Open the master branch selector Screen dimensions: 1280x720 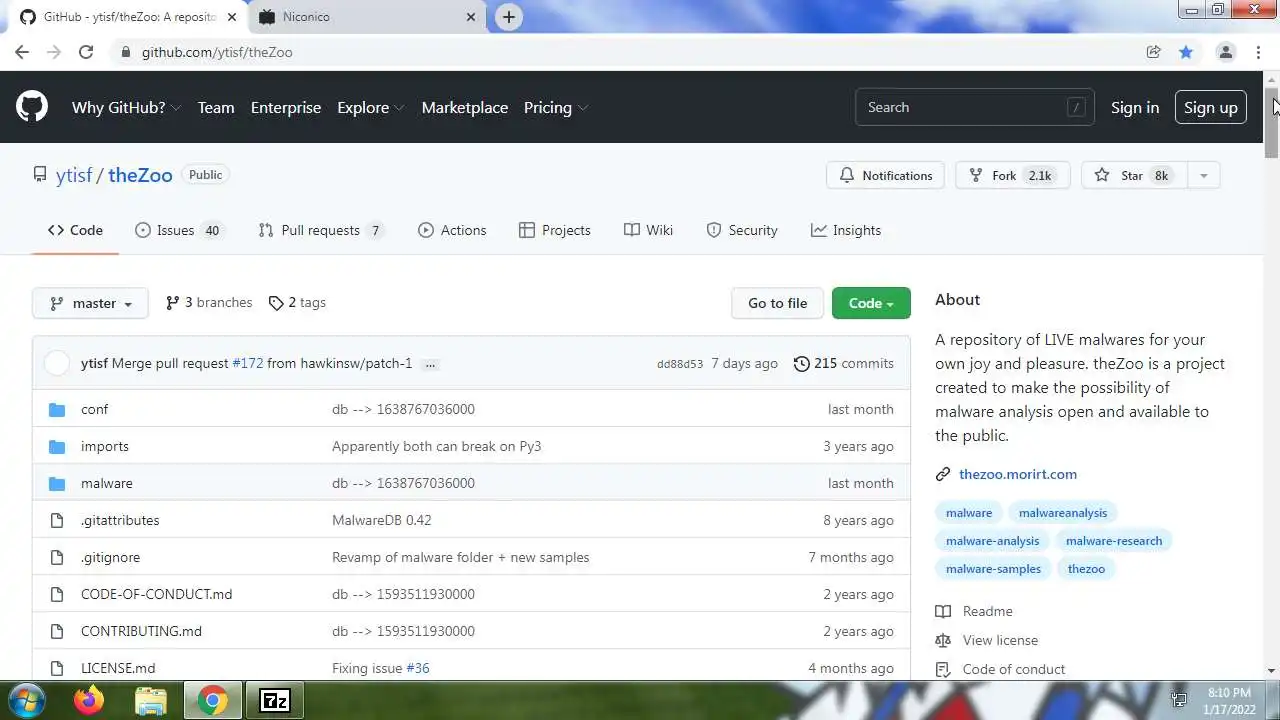(90, 303)
